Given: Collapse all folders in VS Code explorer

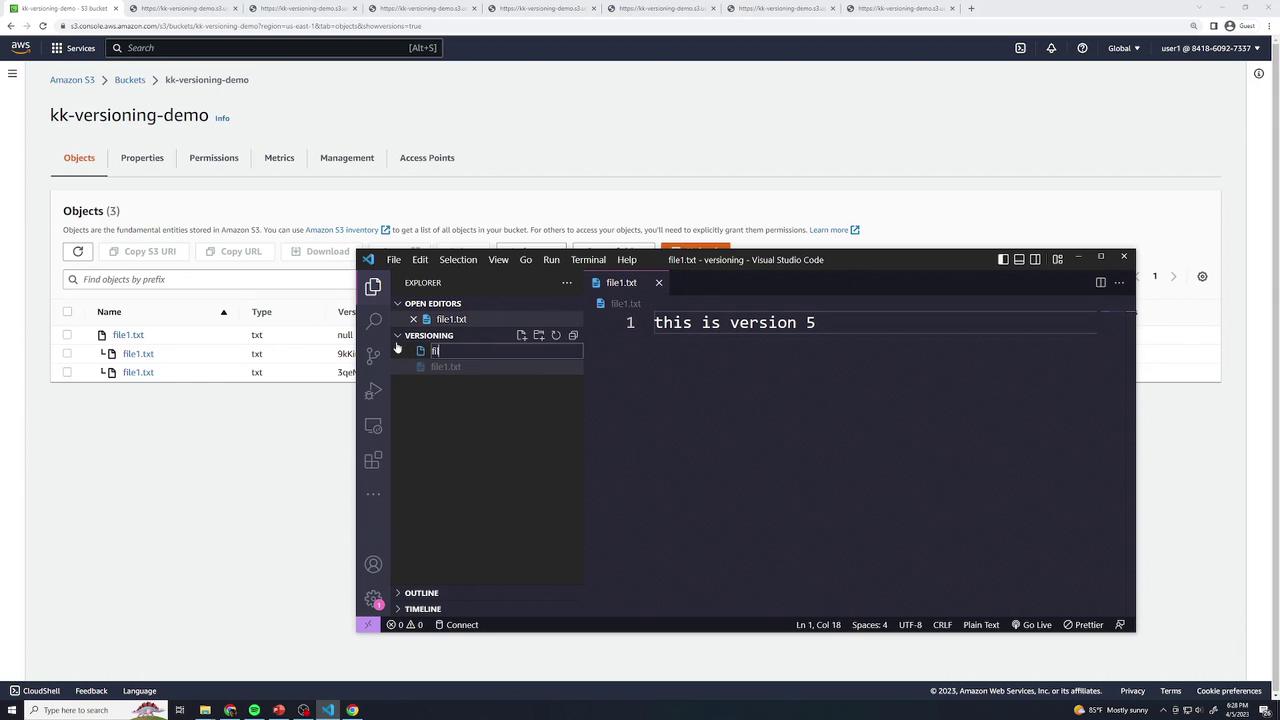Looking at the screenshot, I should pos(573,335).
